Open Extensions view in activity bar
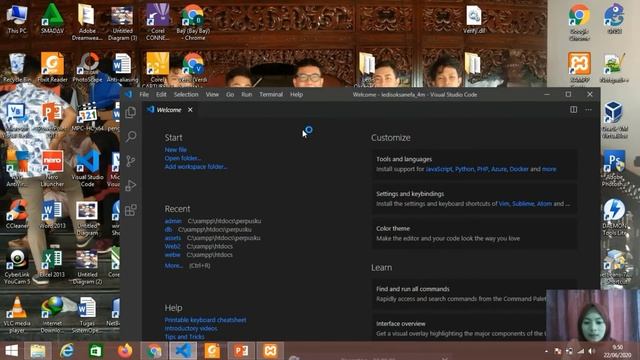The width and height of the screenshot is (640, 360). [x=131, y=210]
